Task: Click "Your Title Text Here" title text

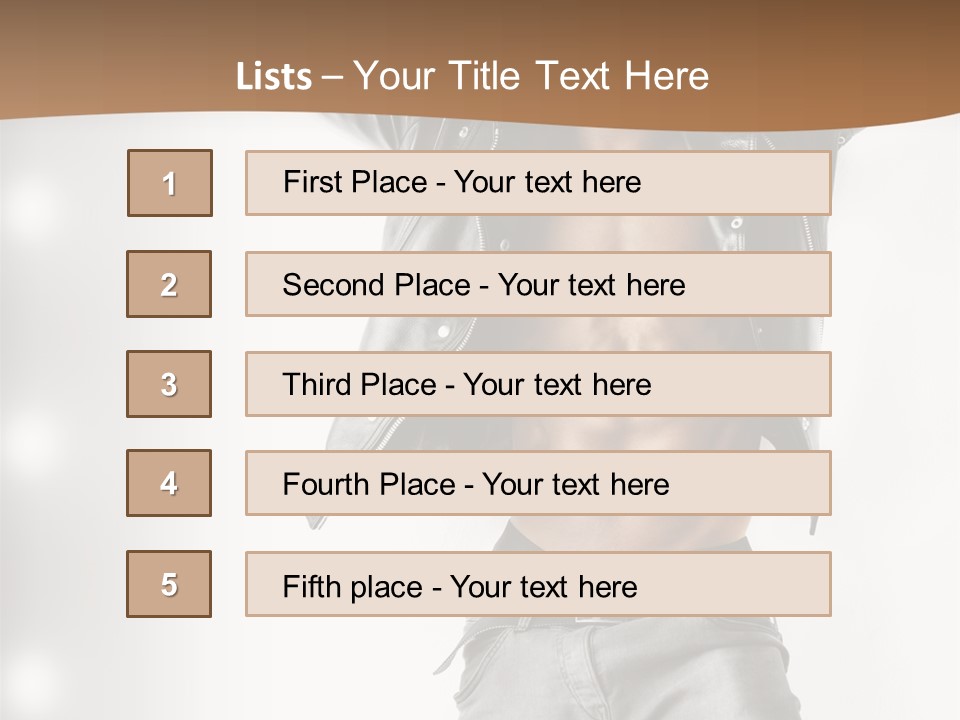Action: (531, 76)
